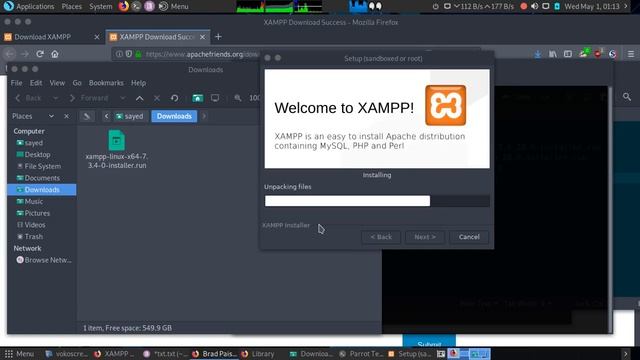
Task: Switch to the XAMPP Download Success tab
Action: [157, 37]
